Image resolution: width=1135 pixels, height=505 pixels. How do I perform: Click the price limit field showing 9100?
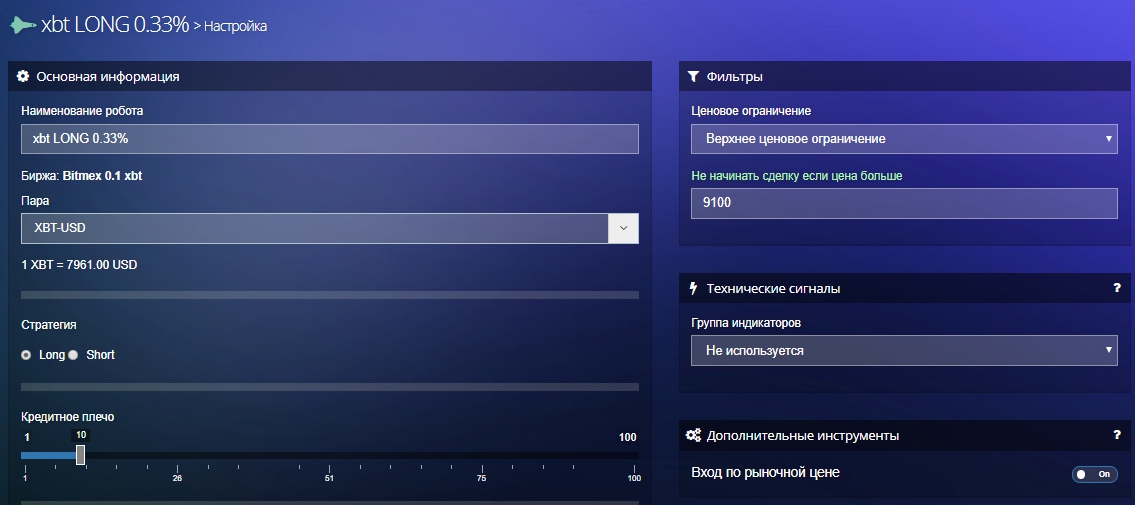[x=904, y=203]
